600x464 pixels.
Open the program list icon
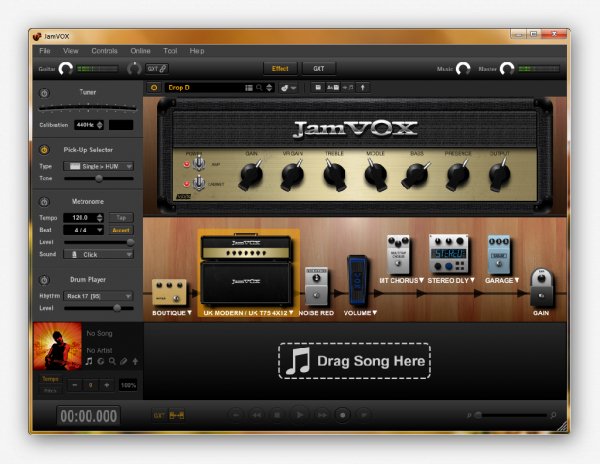pyautogui.click(x=249, y=88)
